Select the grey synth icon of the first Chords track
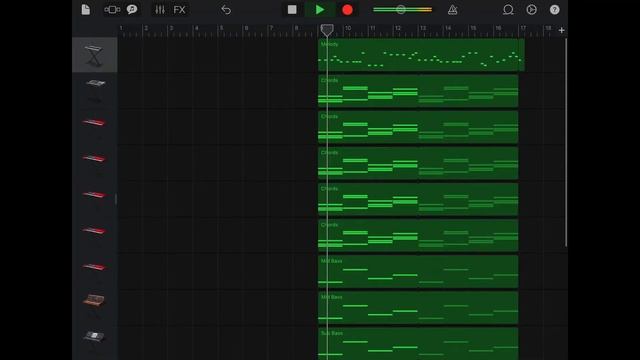Screen dimensions: 640x360 95,84
